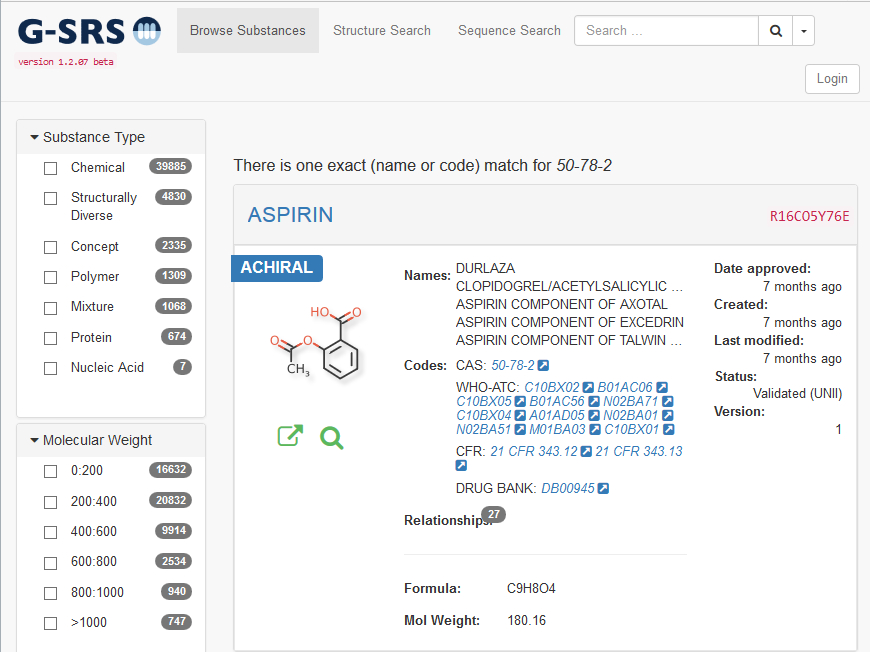Follow the CAS 50-78-2 link
This screenshot has width=870, height=652.
click(513, 365)
